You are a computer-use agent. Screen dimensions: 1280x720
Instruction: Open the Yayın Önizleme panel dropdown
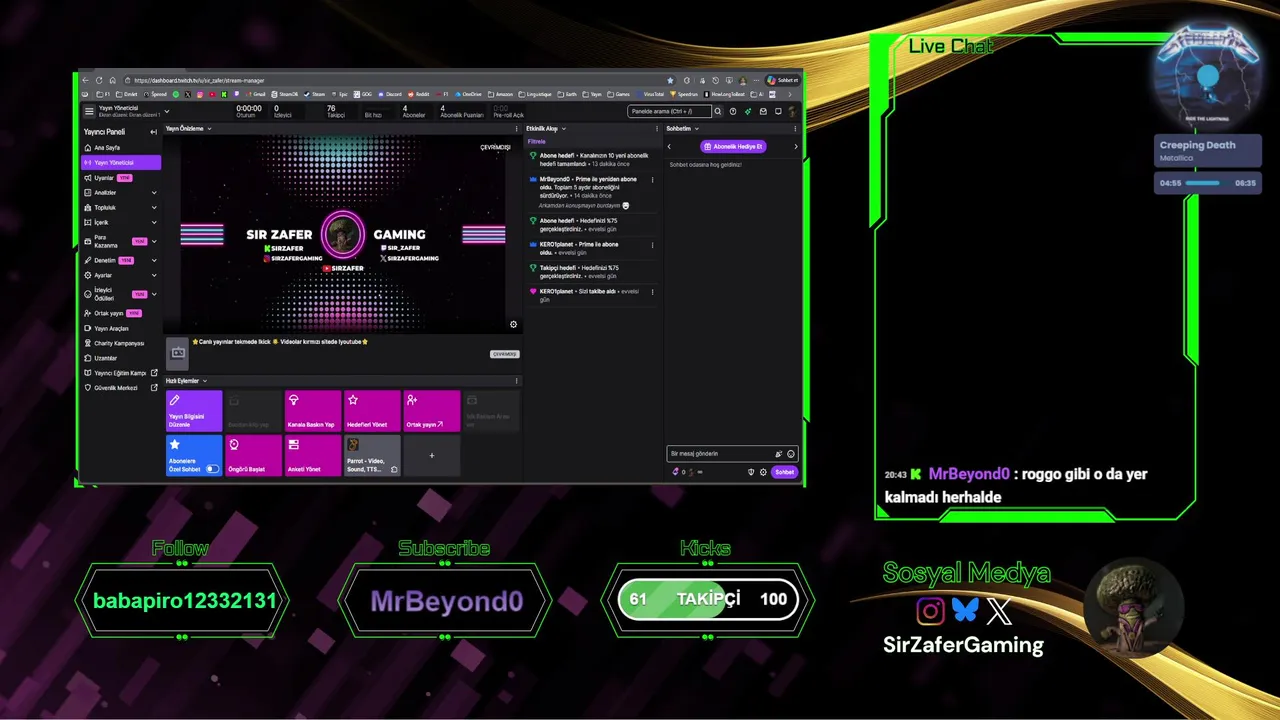coord(209,128)
